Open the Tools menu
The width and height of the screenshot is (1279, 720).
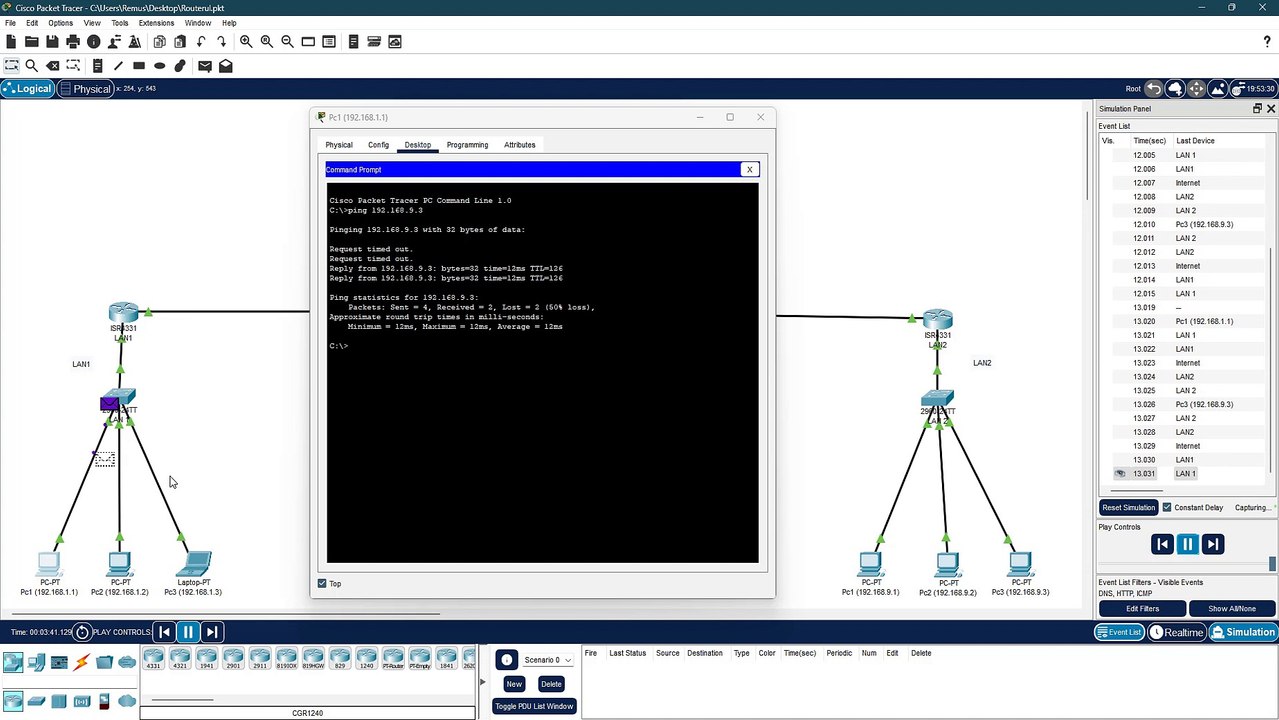(x=120, y=23)
